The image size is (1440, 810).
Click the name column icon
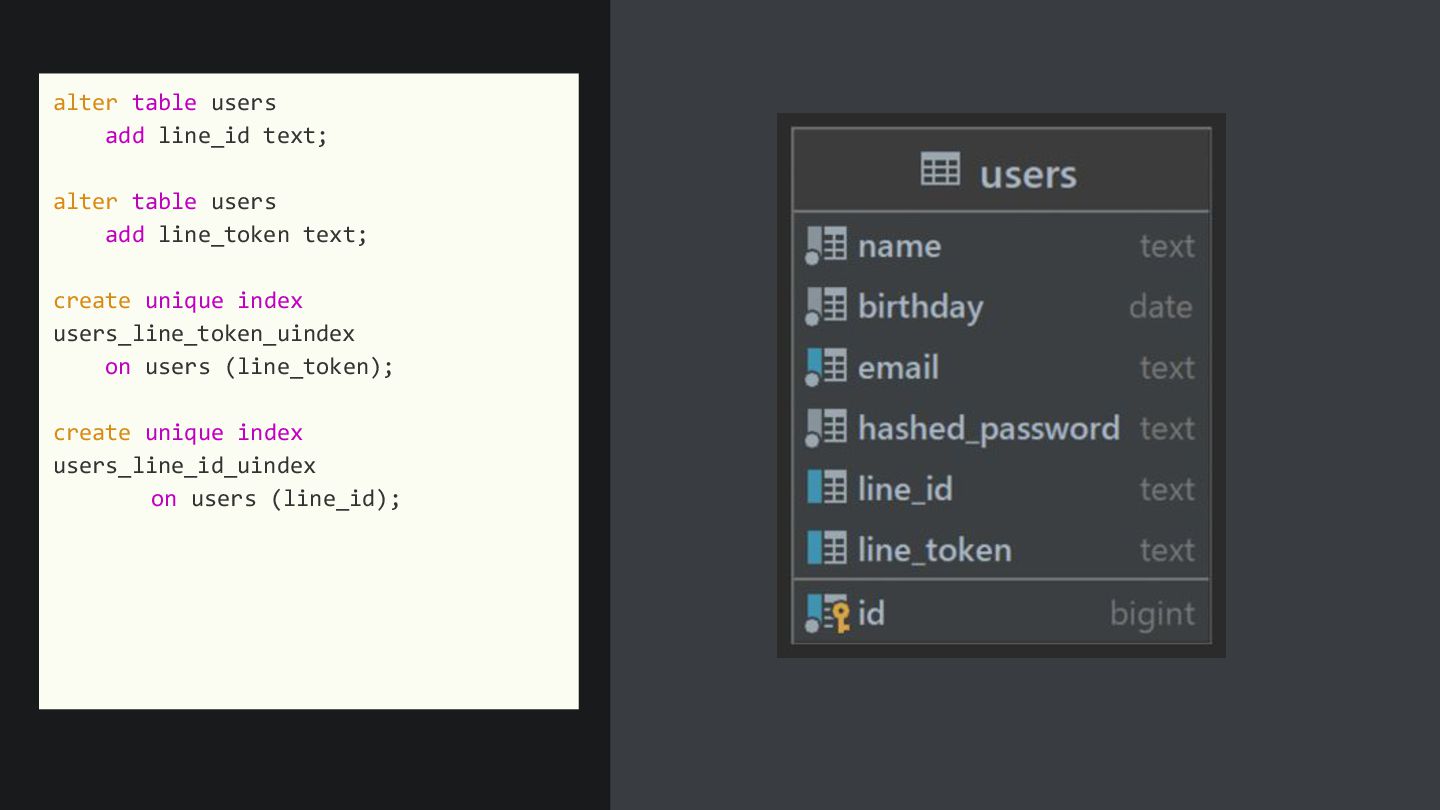click(827, 246)
